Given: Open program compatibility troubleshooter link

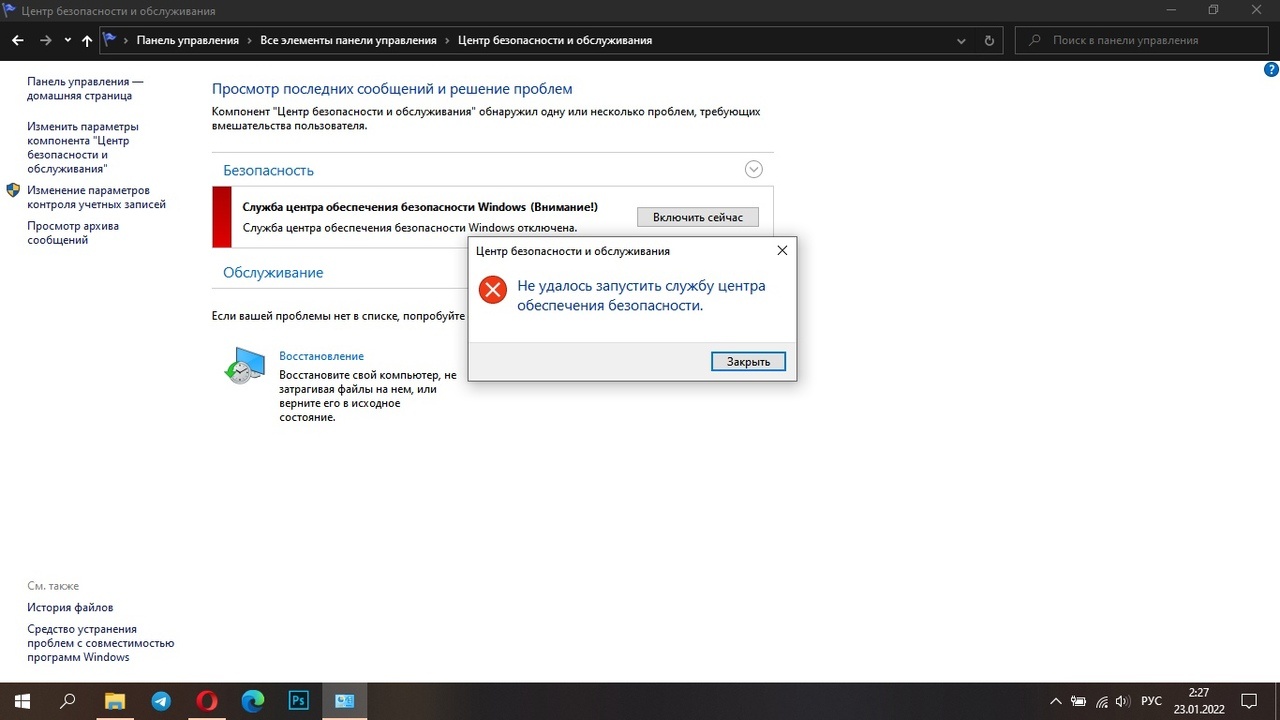Looking at the screenshot, I should pyautogui.click(x=101, y=643).
